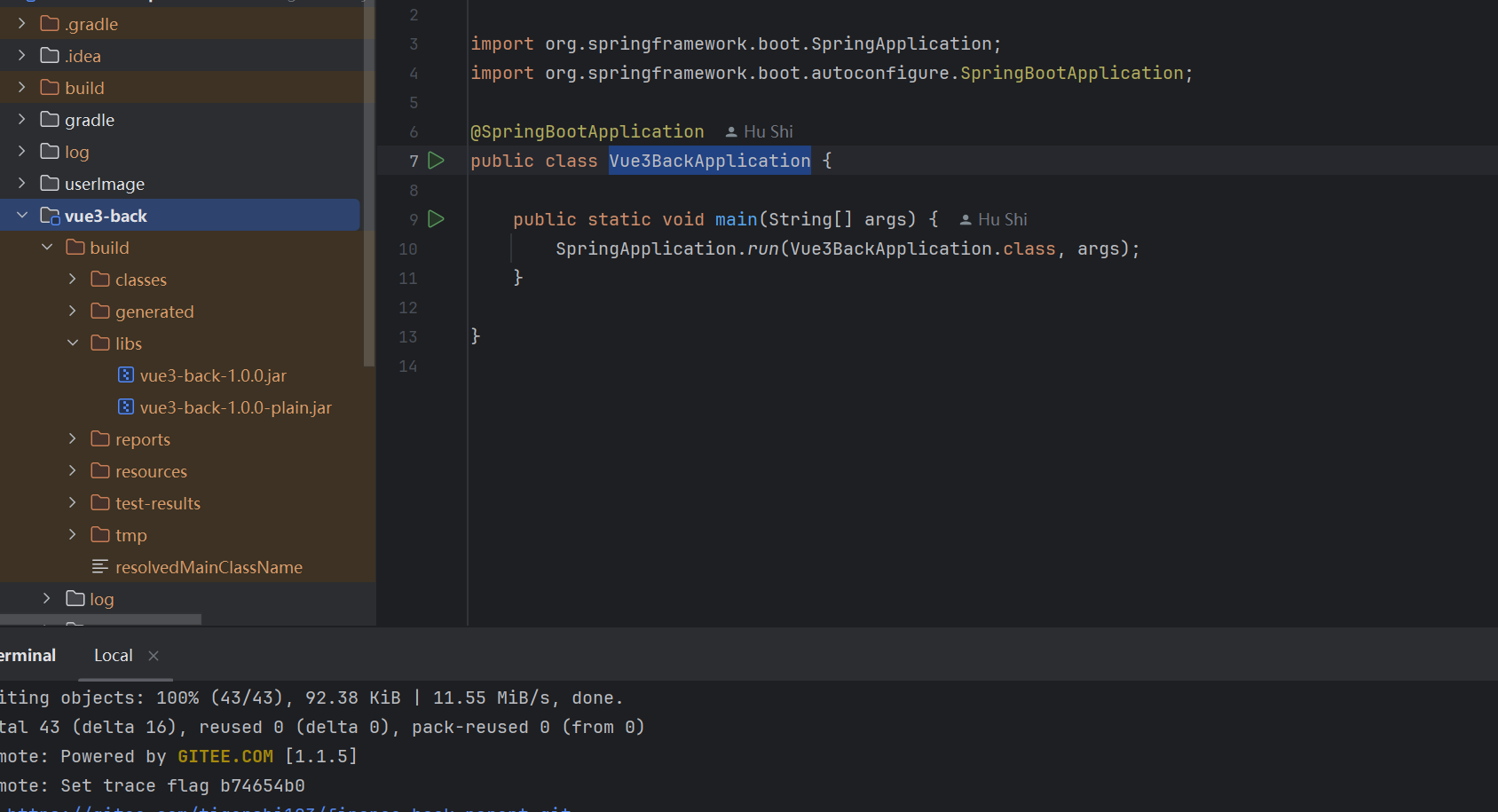Viewport: 1498px width, 812px height.
Task: Click the classes folder icon
Action: click(100, 280)
